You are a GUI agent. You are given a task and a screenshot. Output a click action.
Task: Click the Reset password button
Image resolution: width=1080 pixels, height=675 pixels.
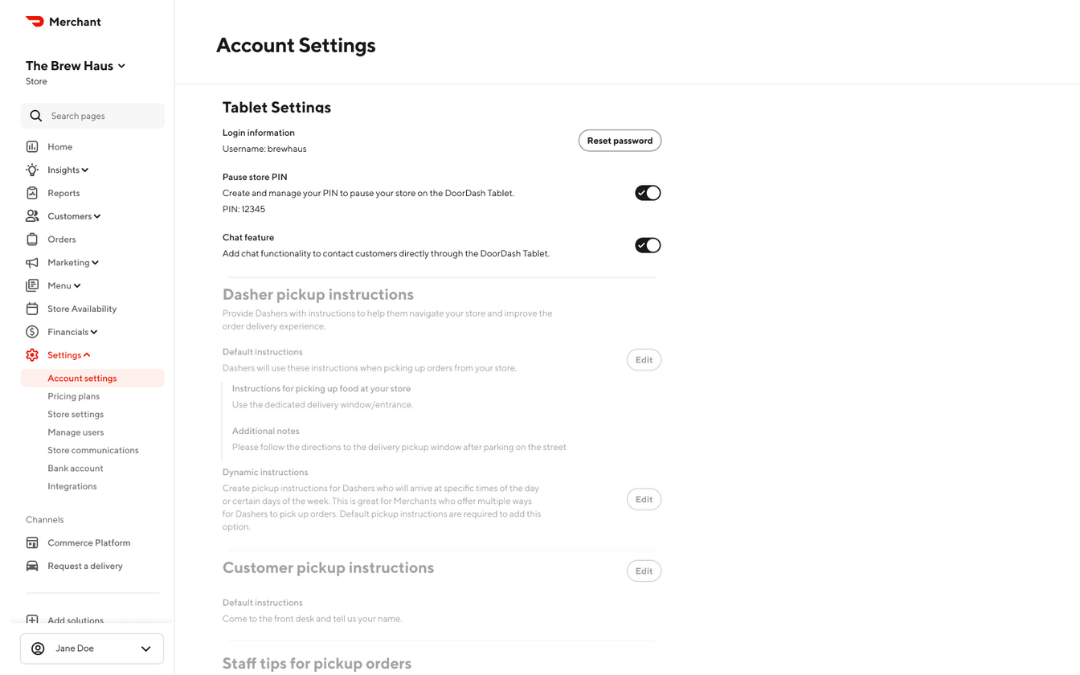click(619, 140)
